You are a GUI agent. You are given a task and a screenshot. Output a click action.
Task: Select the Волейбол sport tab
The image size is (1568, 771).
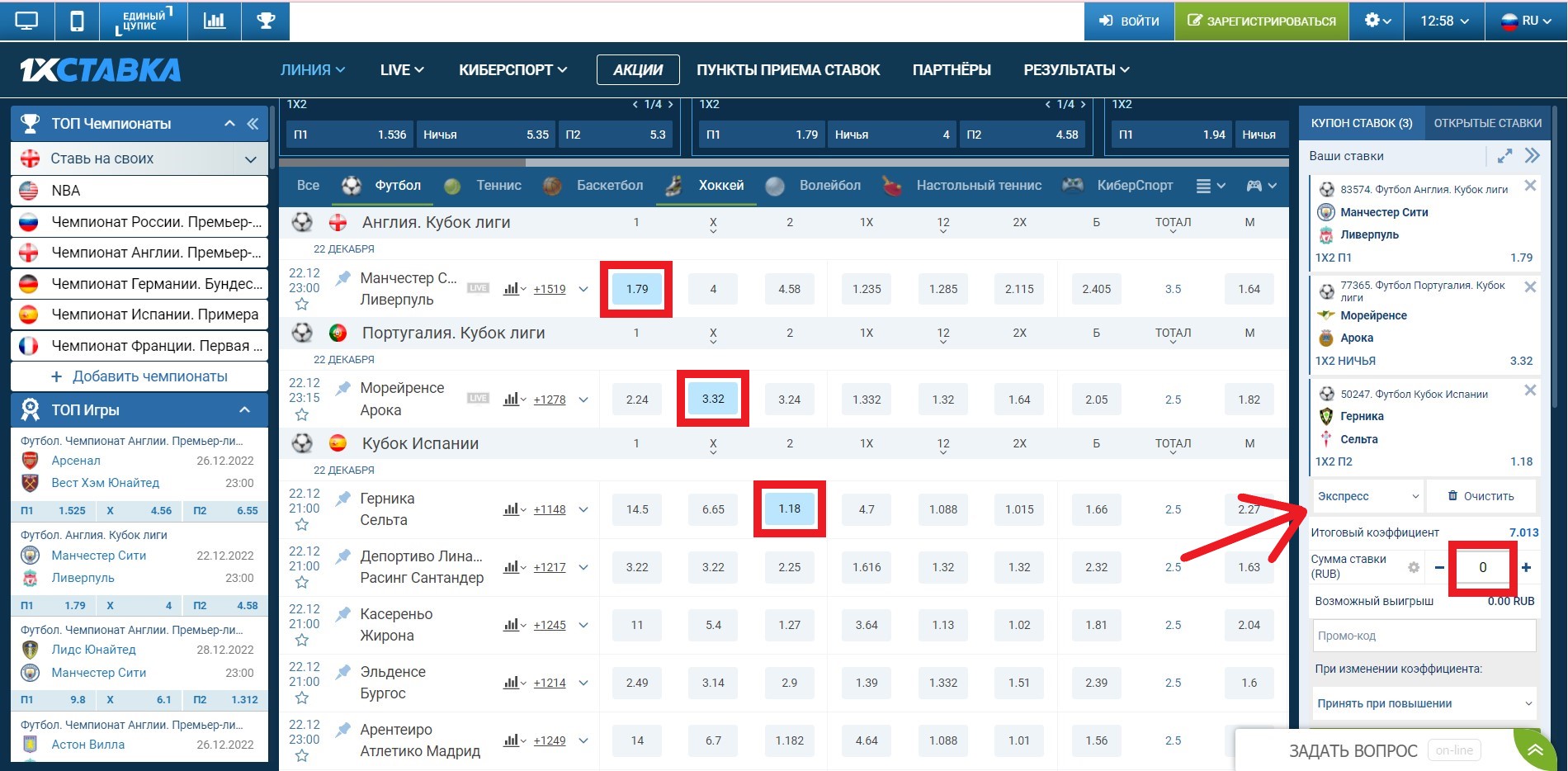click(813, 186)
